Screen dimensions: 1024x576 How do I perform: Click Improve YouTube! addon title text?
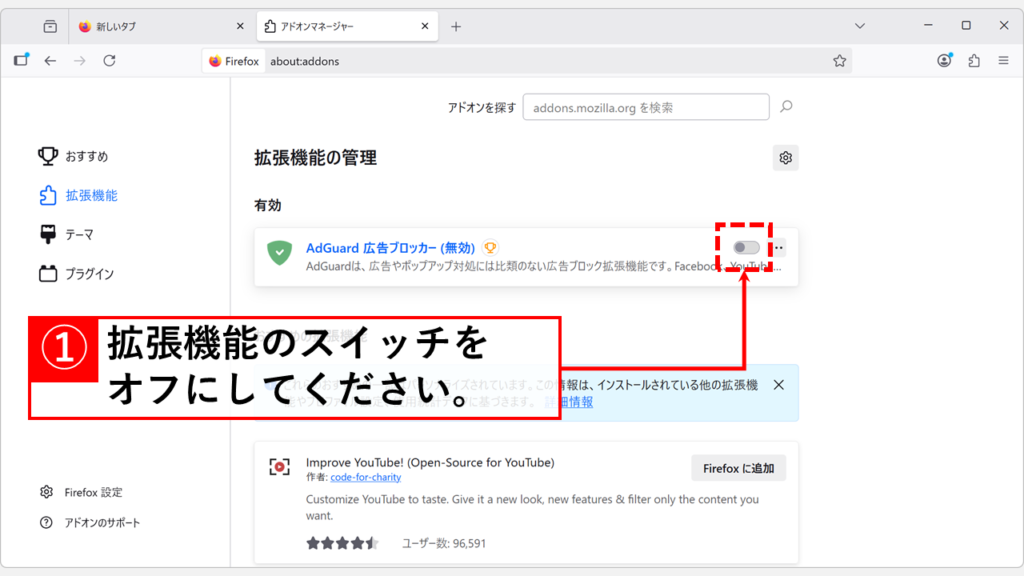tap(430, 462)
